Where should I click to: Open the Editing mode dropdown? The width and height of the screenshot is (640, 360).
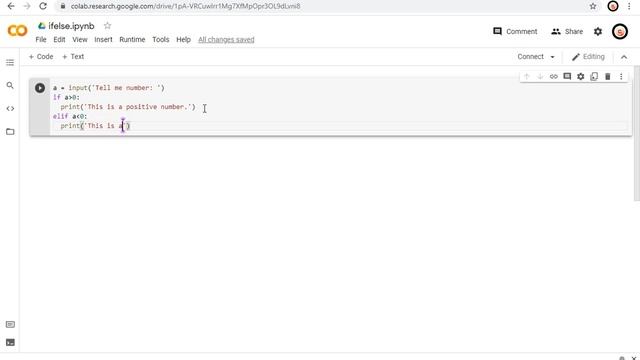tap(588, 57)
